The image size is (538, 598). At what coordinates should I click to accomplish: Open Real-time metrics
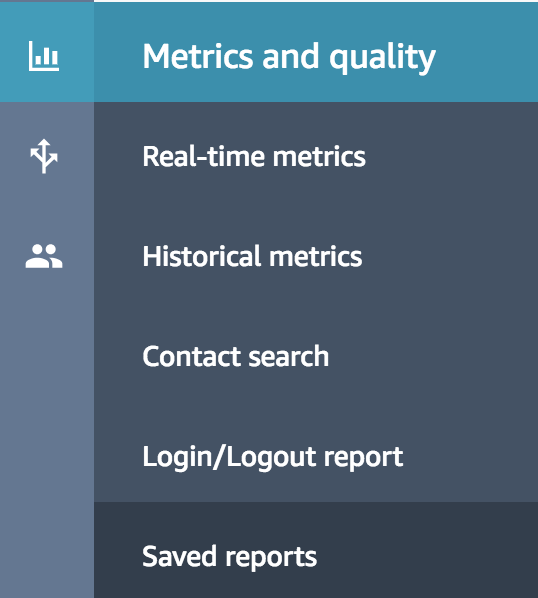[x=316, y=156]
